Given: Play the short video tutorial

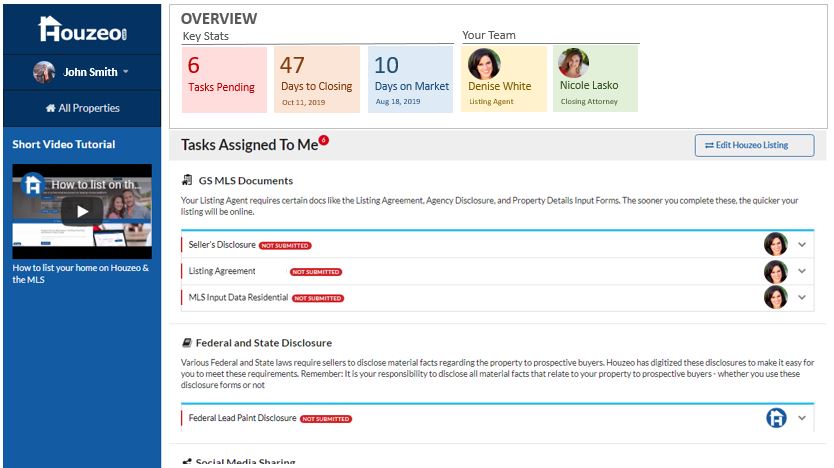Looking at the screenshot, I should pos(82,211).
